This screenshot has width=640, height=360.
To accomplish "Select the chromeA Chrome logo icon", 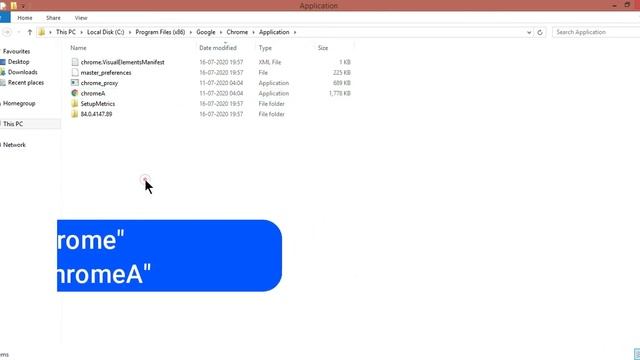I will pos(75,93).
